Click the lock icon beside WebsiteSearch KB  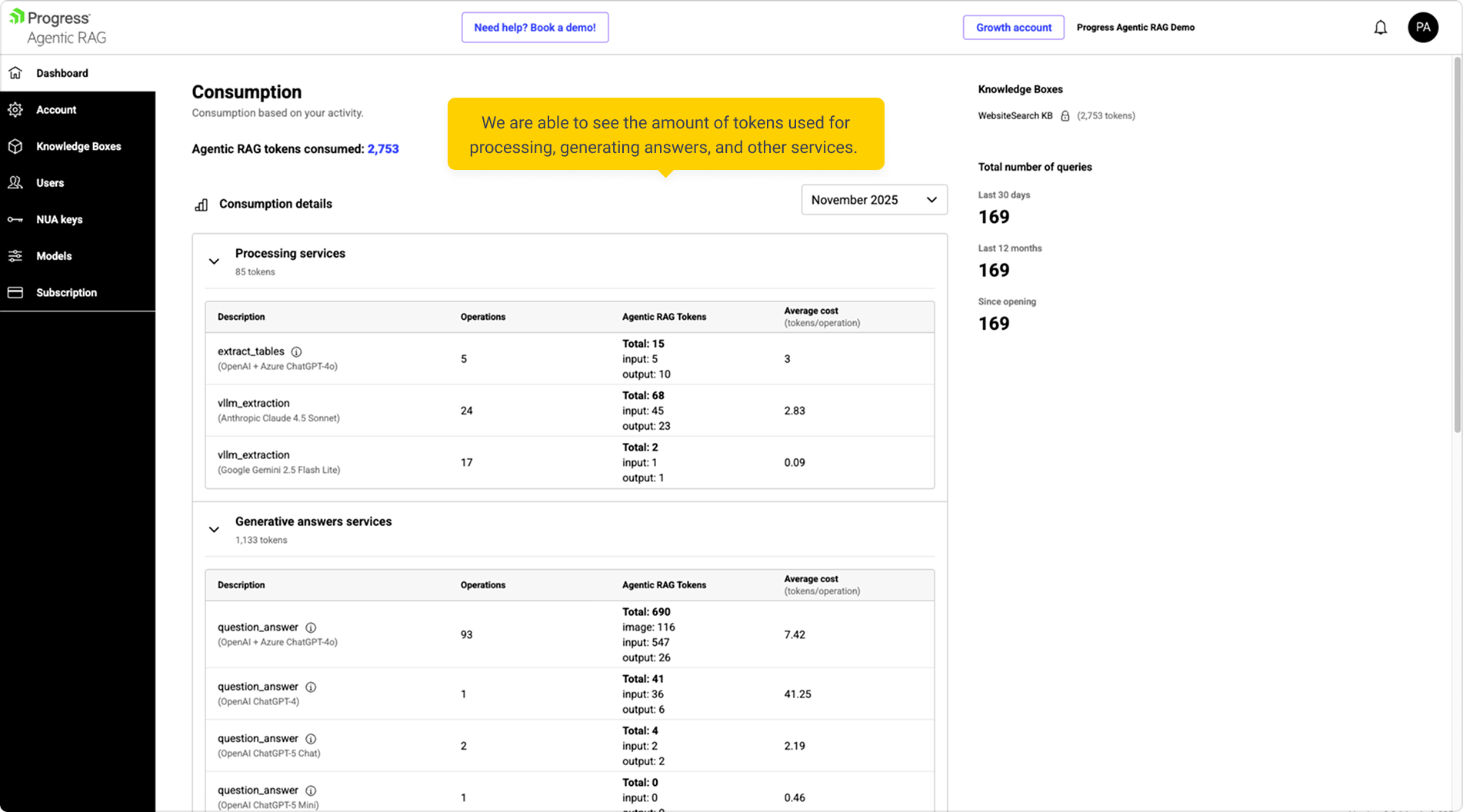pyautogui.click(x=1065, y=116)
